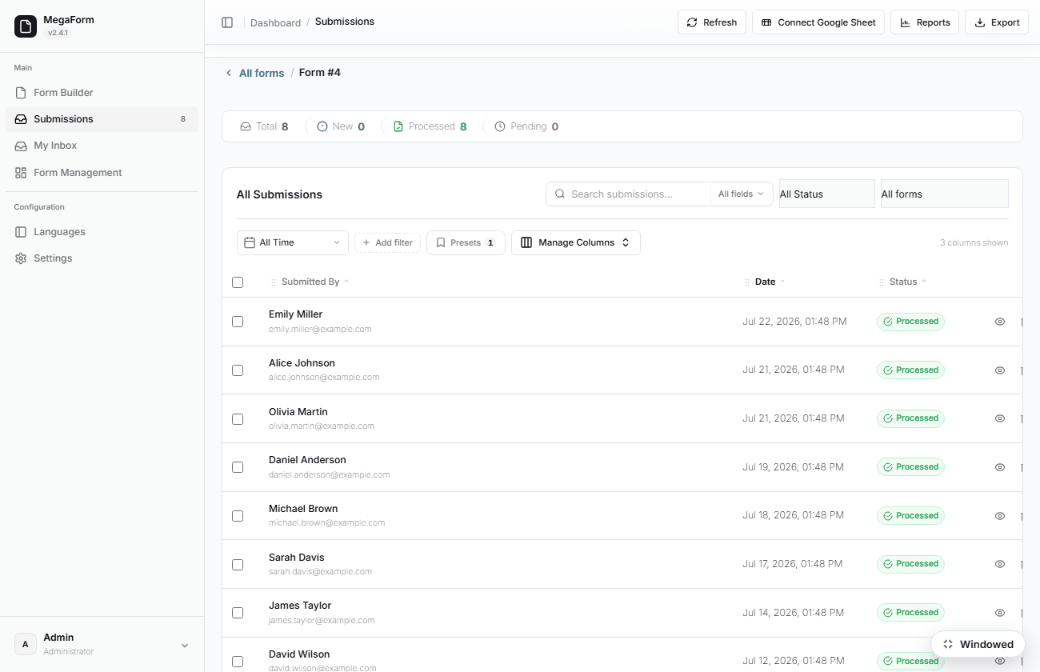Click Add filter button
Viewport: 1040px width, 672px height.
(387, 243)
